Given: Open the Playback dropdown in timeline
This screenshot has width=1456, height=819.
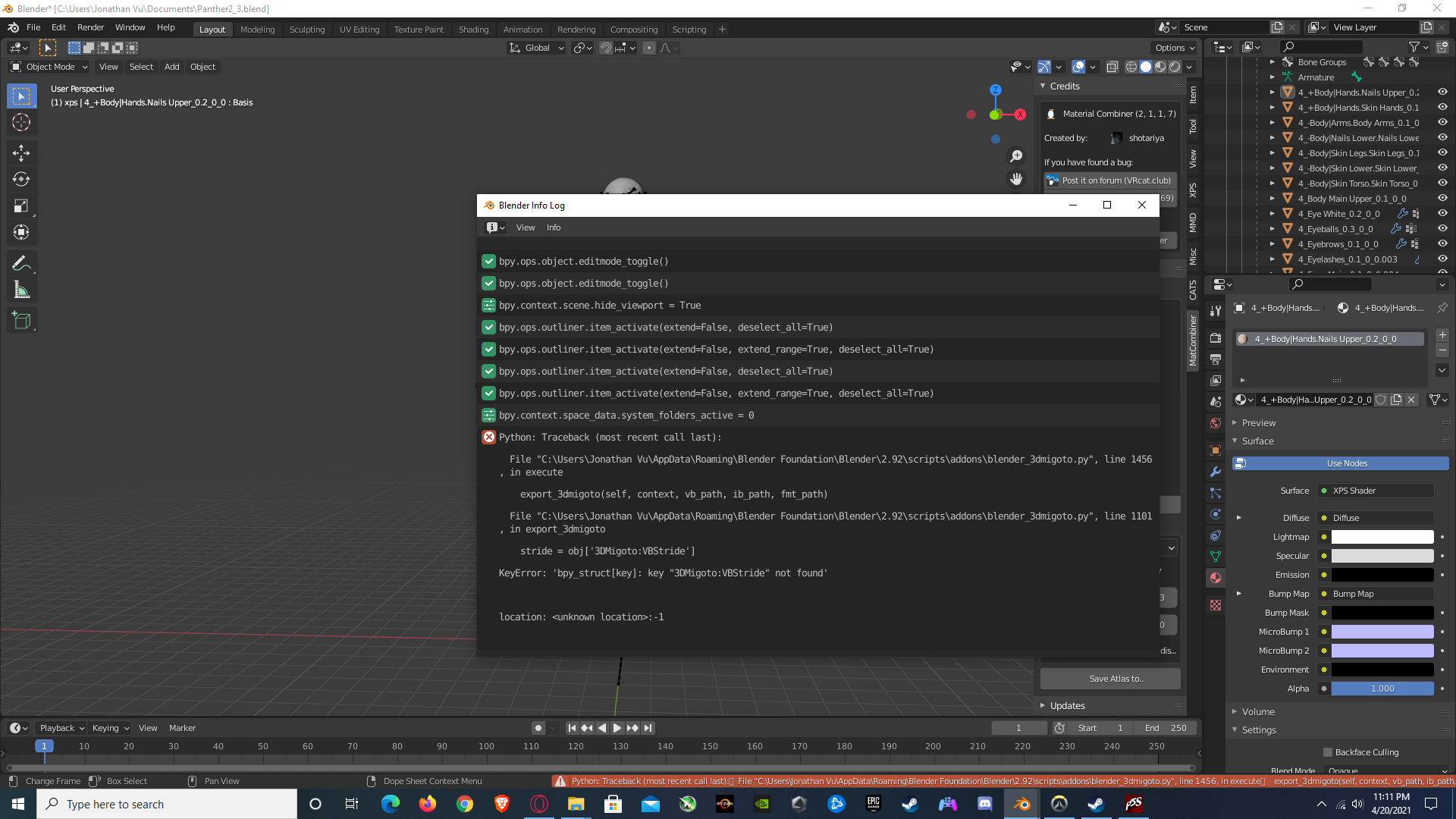Looking at the screenshot, I should 61,728.
